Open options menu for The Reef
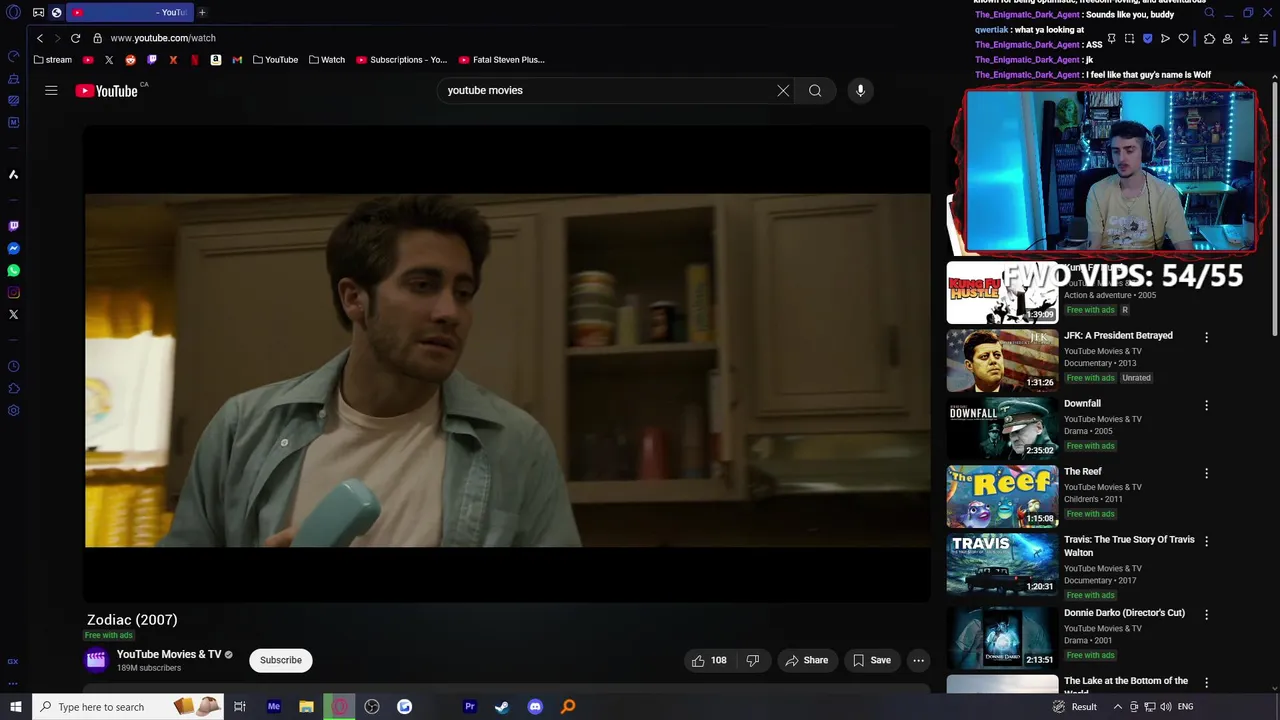This screenshot has height=720, width=1280. coord(1206,474)
